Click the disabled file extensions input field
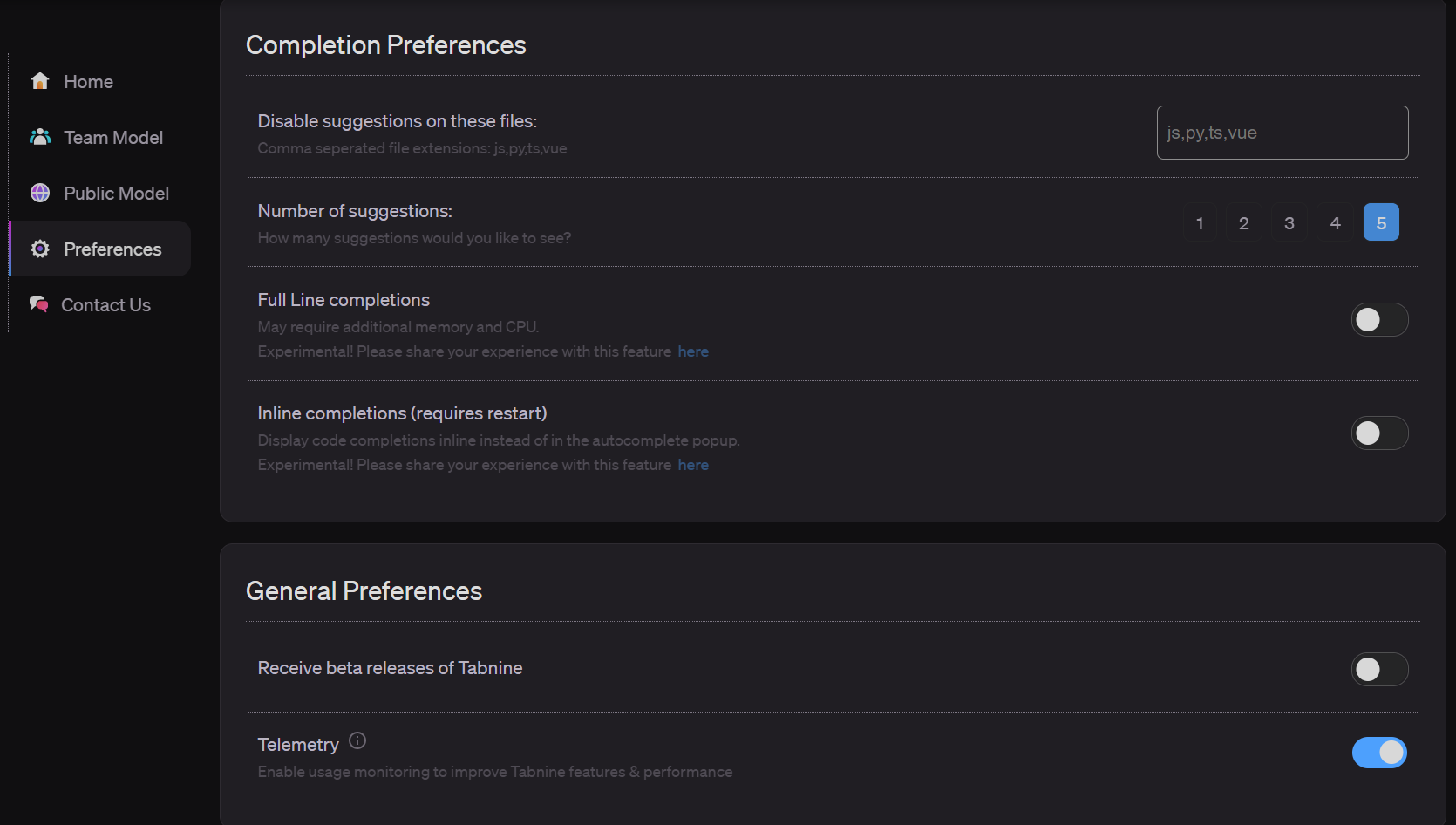The height and width of the screenshot is (825, 1456). coord(1282,133)
